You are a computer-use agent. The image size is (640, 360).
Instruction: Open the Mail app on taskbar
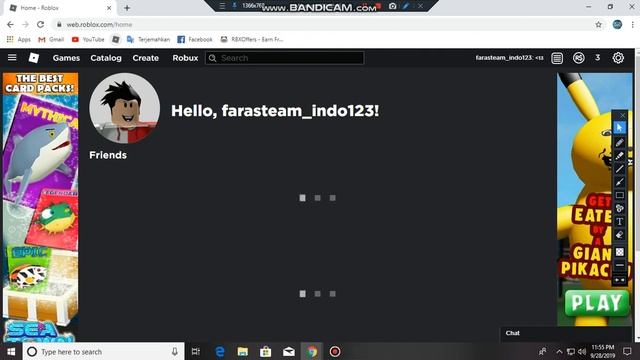289,351
